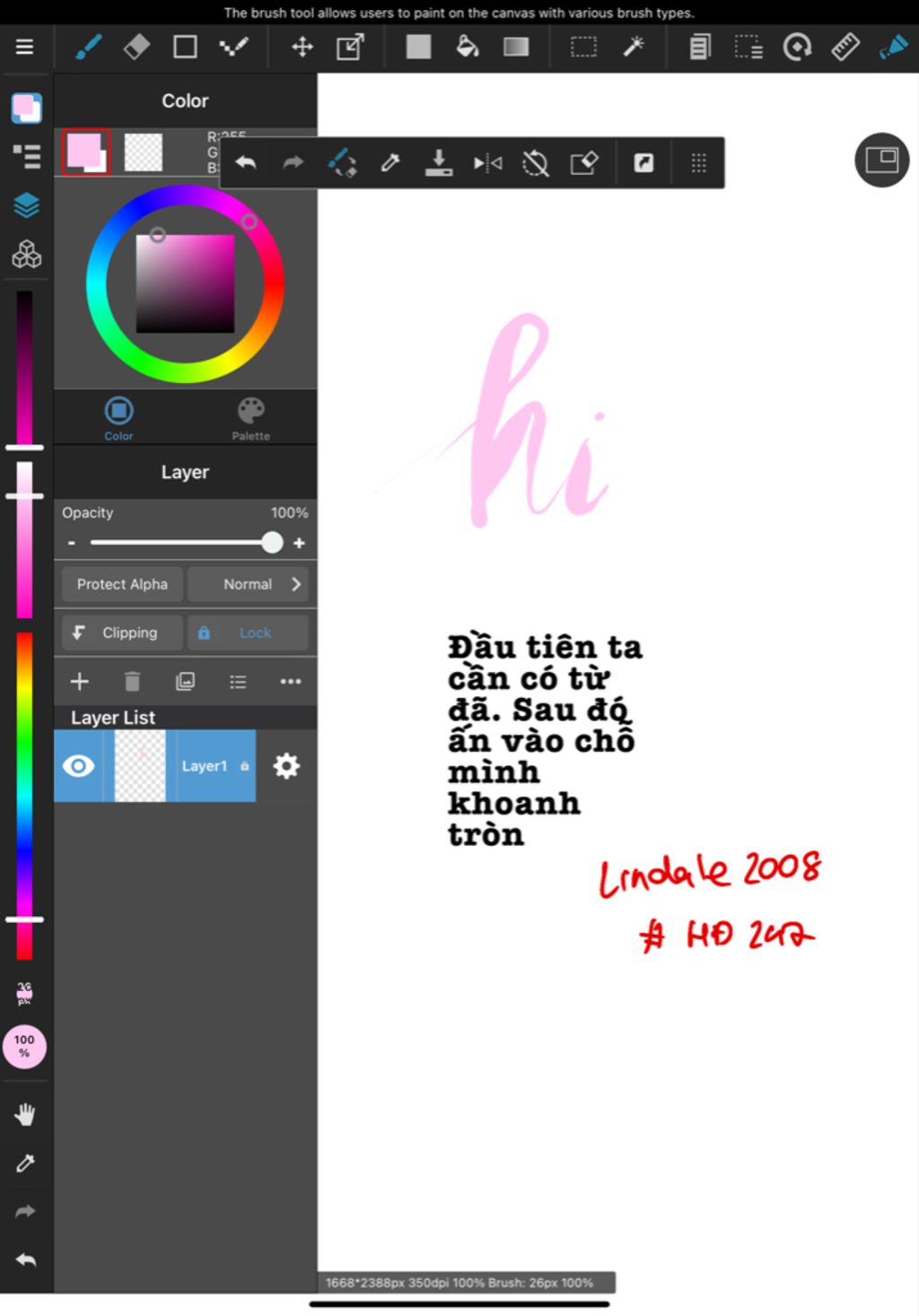Decrease opacity with minus button
The height and width of the screenshot is (1316, 919).
pyautogui.click(x=72, y=543)
